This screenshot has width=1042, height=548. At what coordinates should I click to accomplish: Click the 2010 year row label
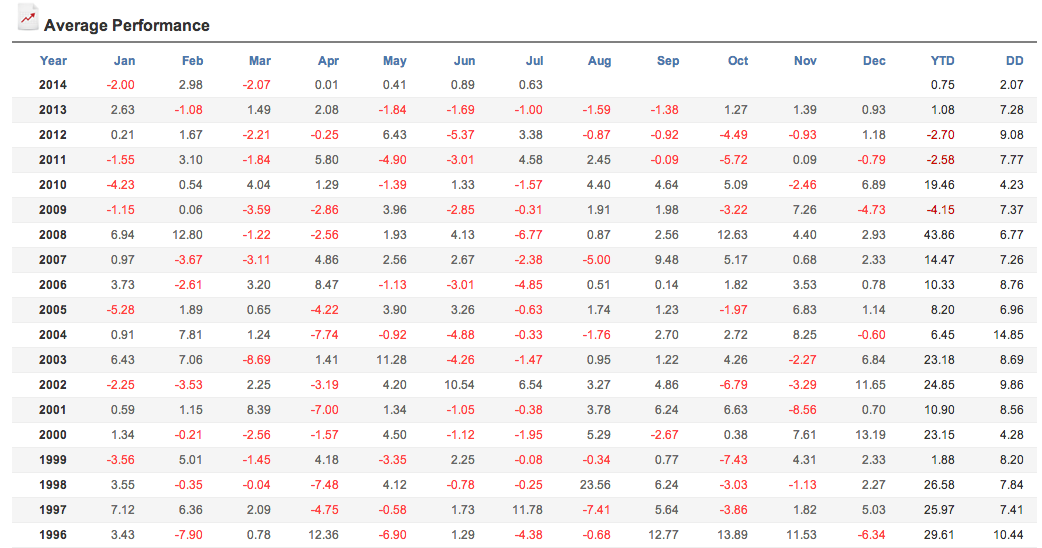click(x=52, y=185)
